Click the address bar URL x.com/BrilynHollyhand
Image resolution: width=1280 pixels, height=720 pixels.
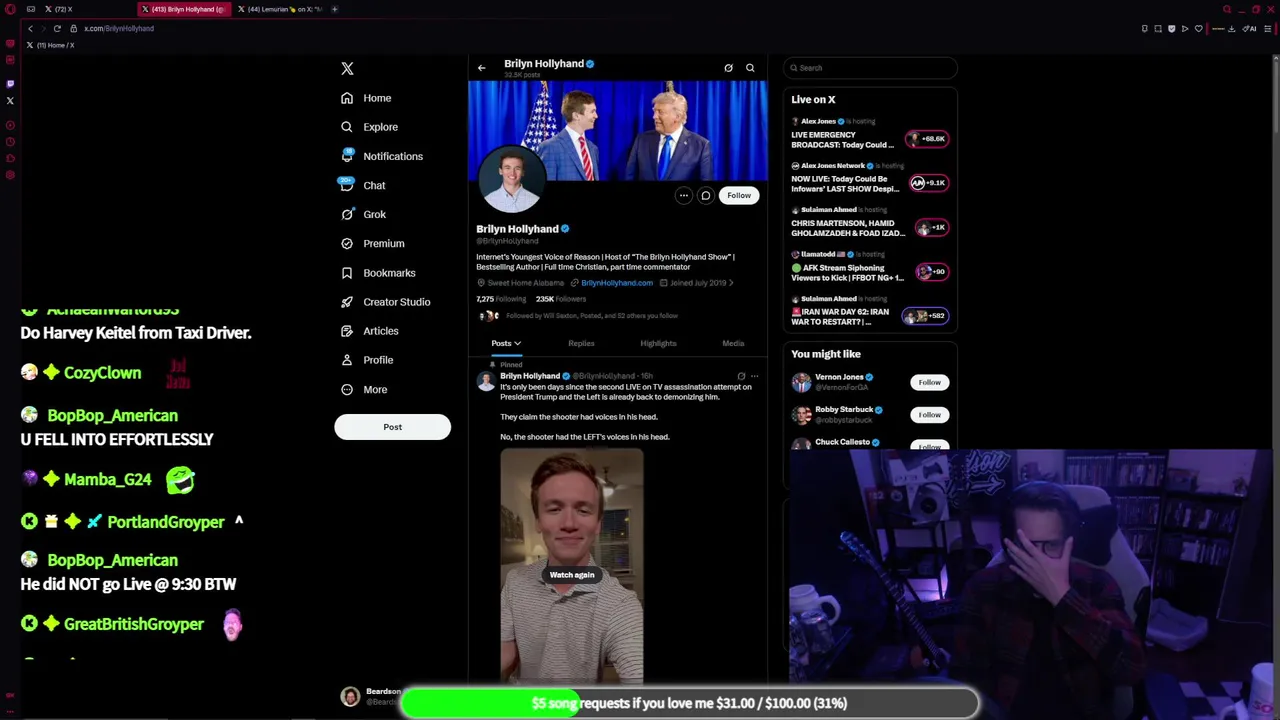(x=119, y=28)
